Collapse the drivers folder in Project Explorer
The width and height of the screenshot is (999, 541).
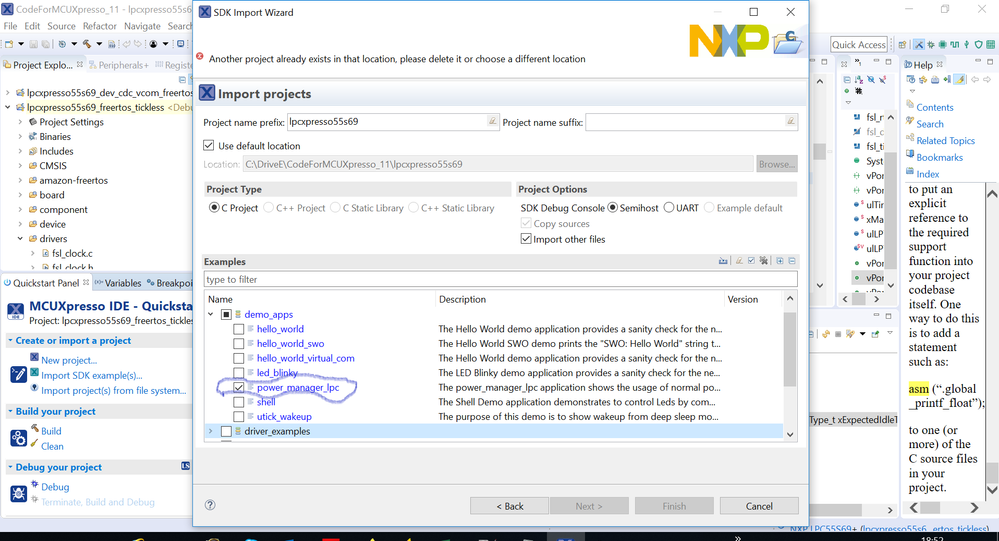(20, 239)
